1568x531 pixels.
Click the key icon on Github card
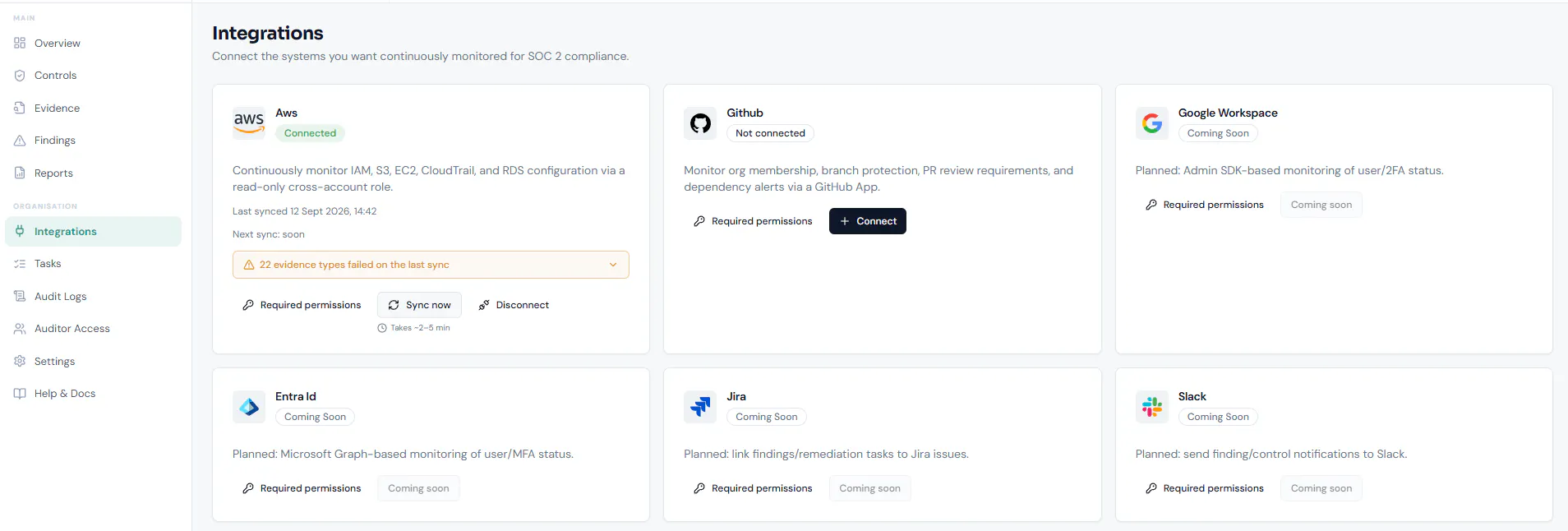(x=699, y=221)
